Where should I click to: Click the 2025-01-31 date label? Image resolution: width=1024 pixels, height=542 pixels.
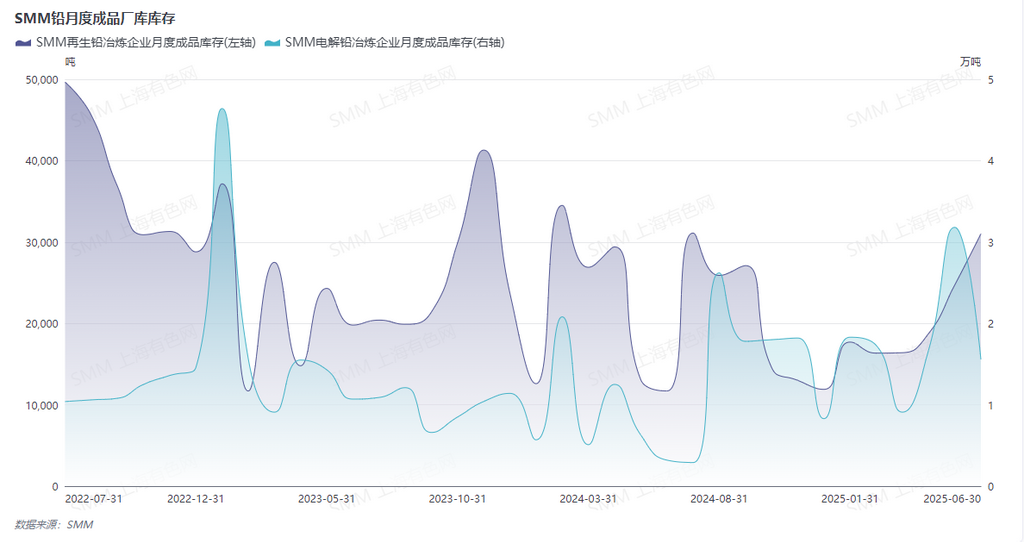pyautogui.click(x=850, y=499)
